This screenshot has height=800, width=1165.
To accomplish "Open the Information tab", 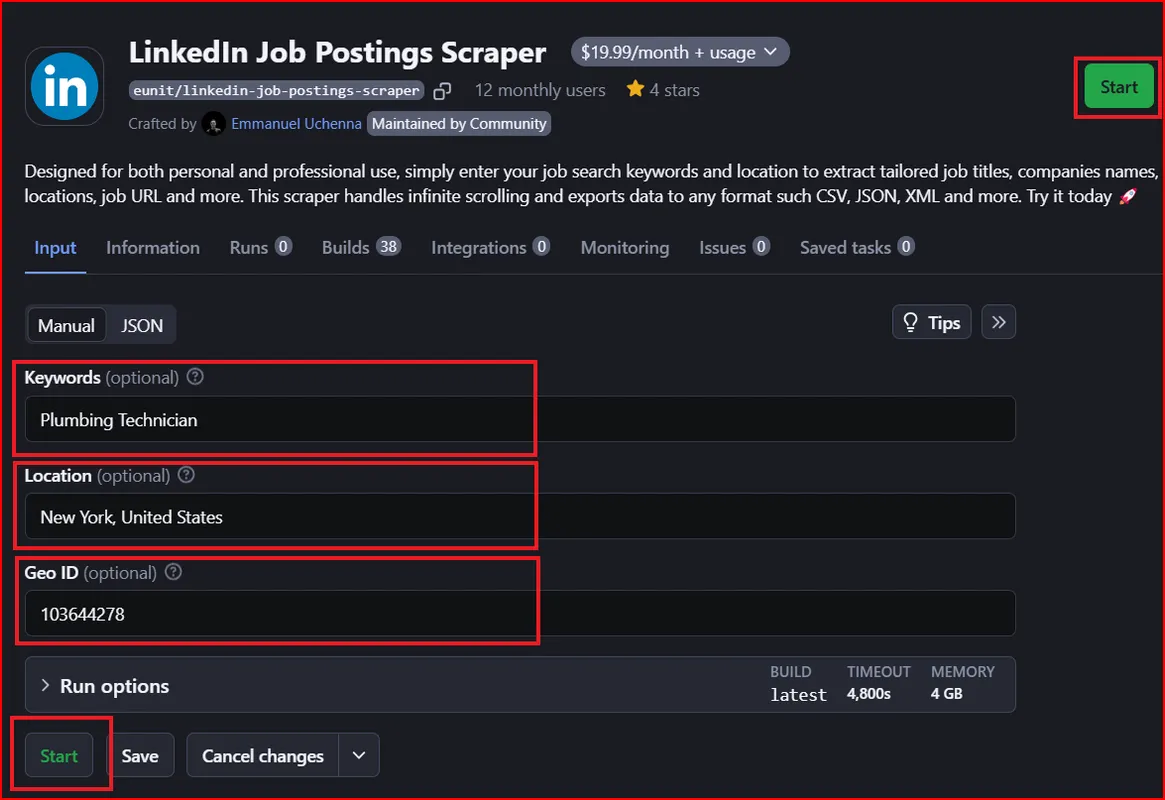I will [x=152, y=247].
